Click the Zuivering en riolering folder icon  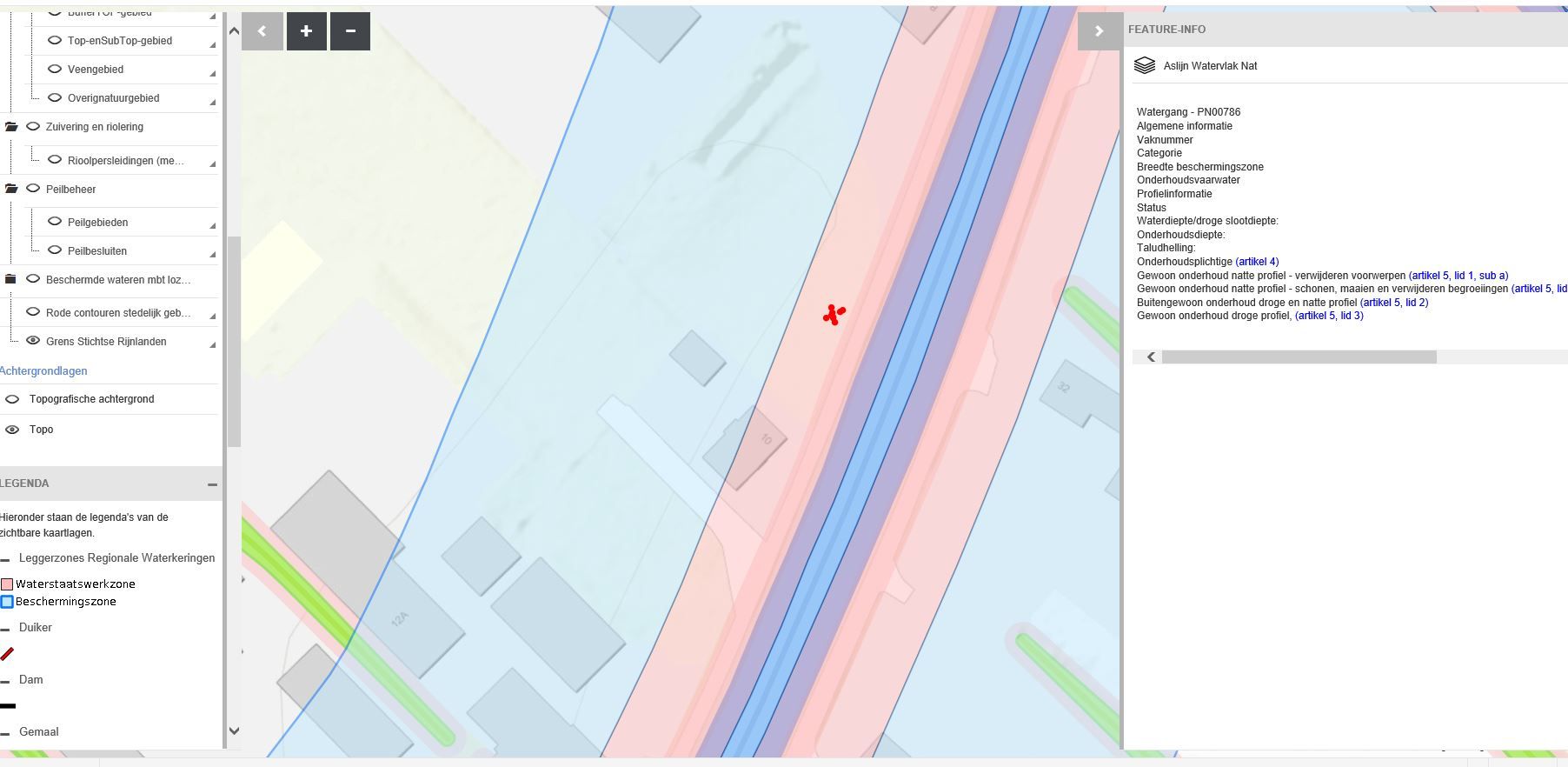11,127
